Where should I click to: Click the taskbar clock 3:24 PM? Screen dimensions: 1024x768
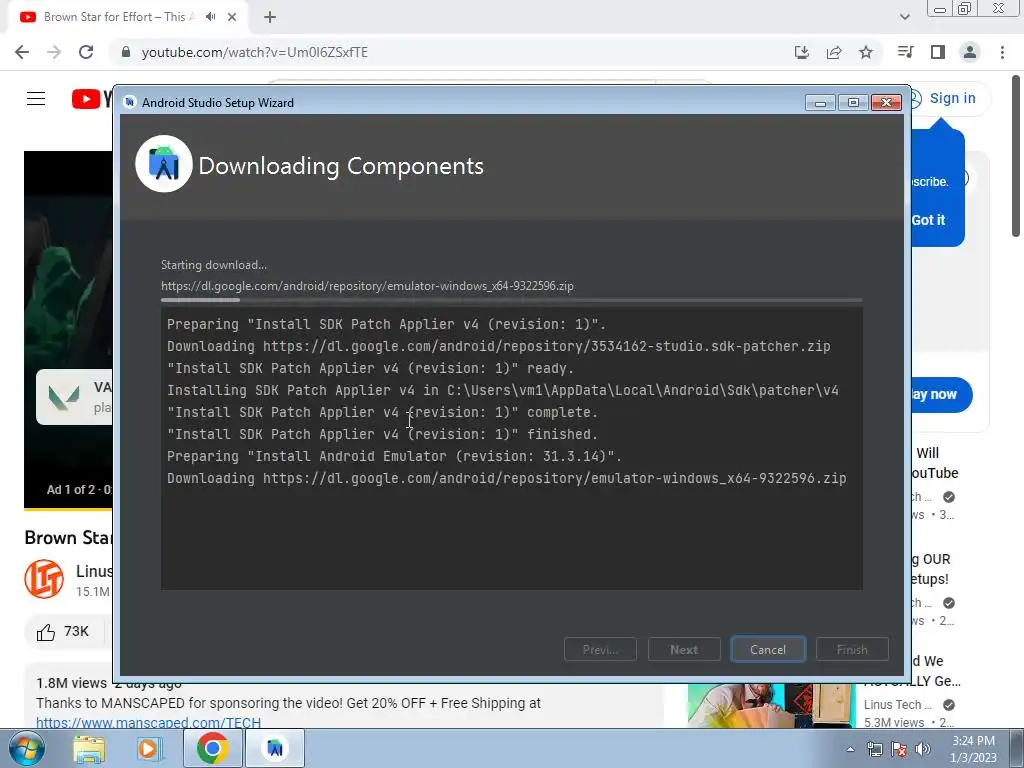pyautogui.click(x=973, y=749)
